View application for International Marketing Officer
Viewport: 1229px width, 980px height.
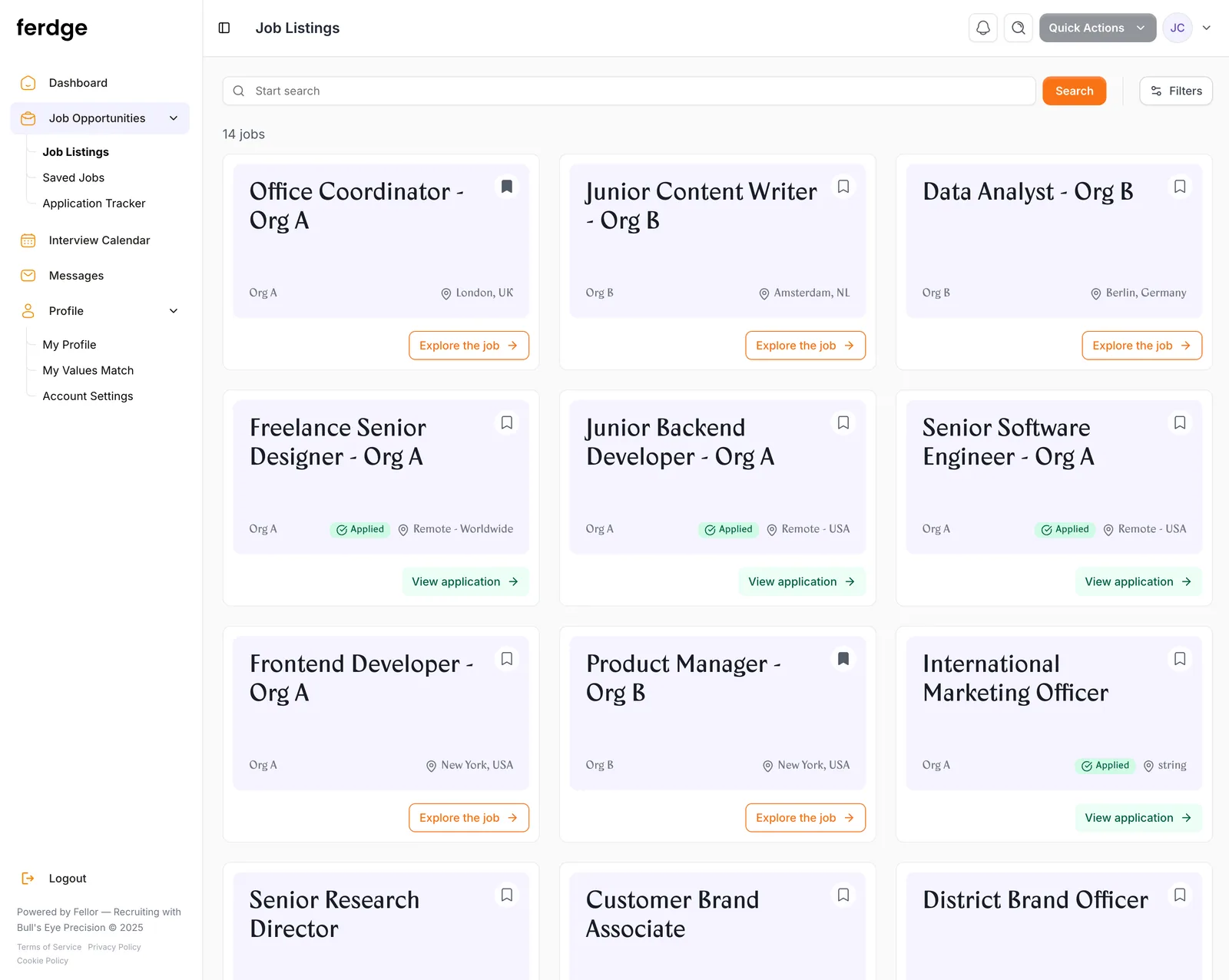coord(1138,818)
